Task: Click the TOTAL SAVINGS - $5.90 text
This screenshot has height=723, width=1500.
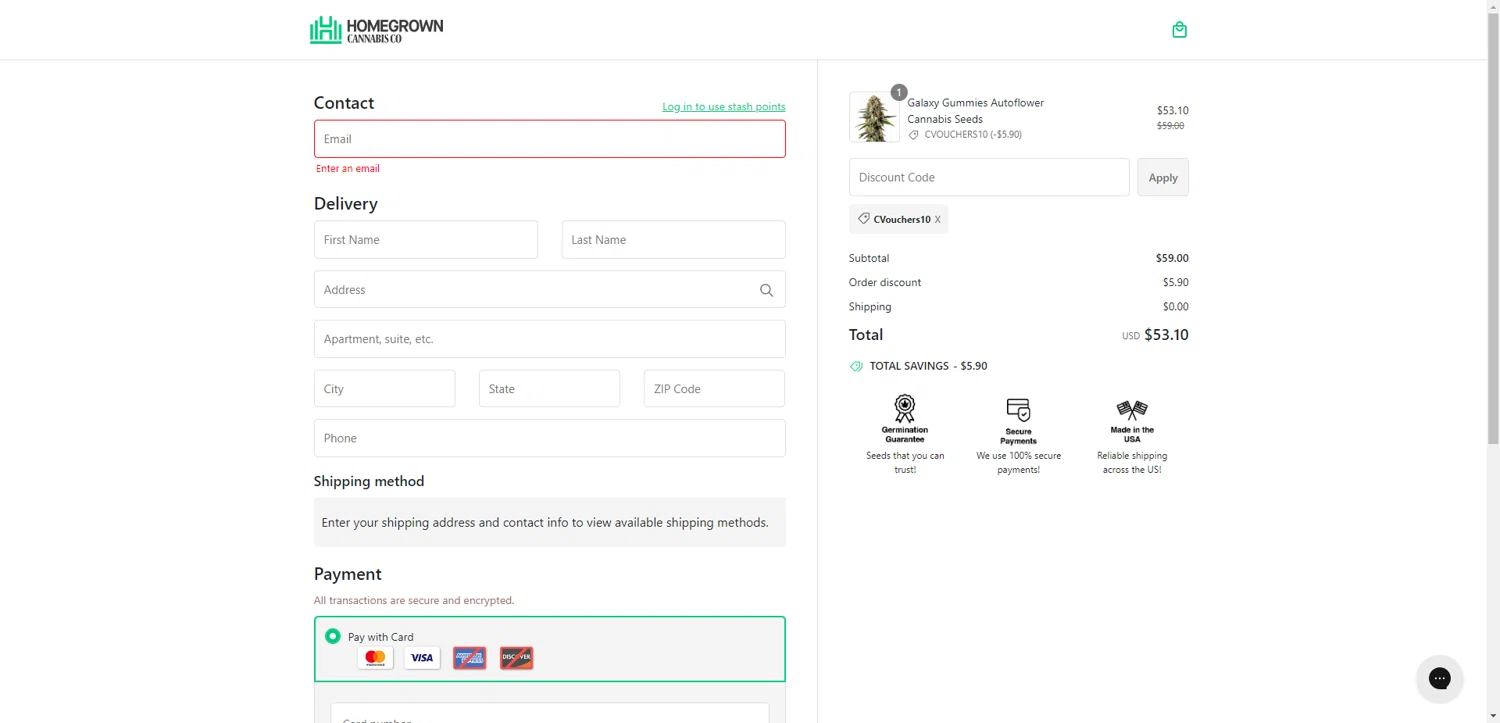Action: pos(928,366)
